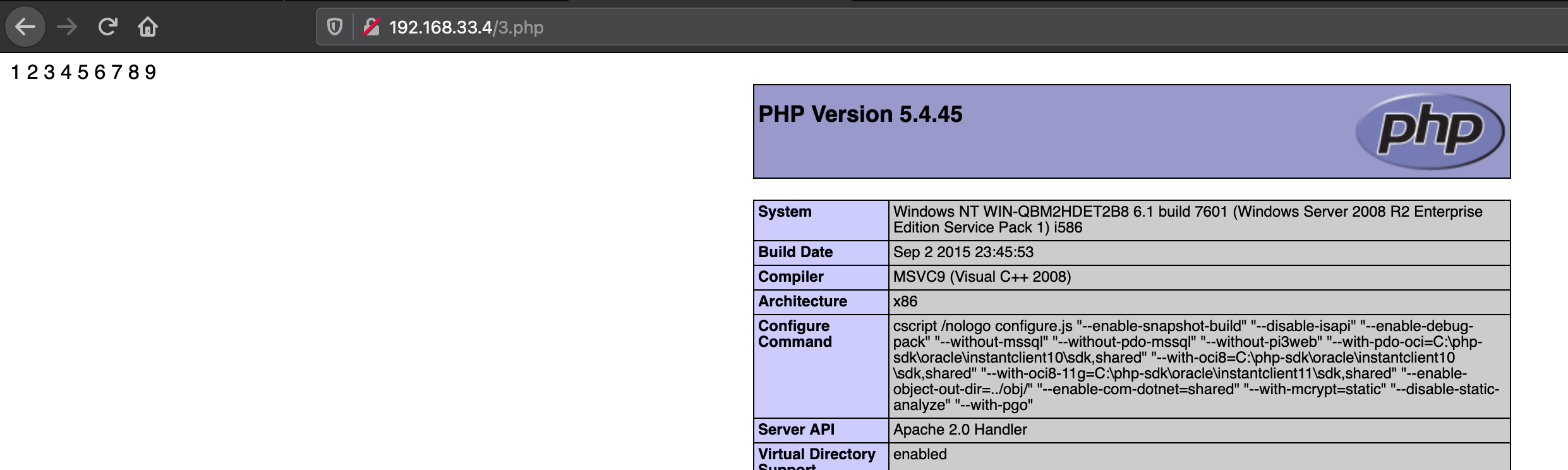Open the tracking protection shield panel
Viewport: 1568px width, 470px height.
point(334,27)
